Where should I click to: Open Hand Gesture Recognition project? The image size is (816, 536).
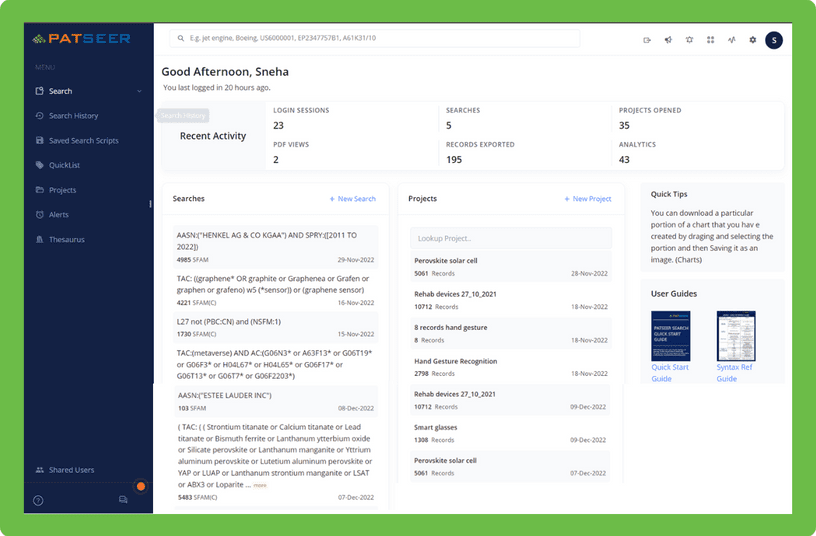pyautogui.click(x=511, y=366)
